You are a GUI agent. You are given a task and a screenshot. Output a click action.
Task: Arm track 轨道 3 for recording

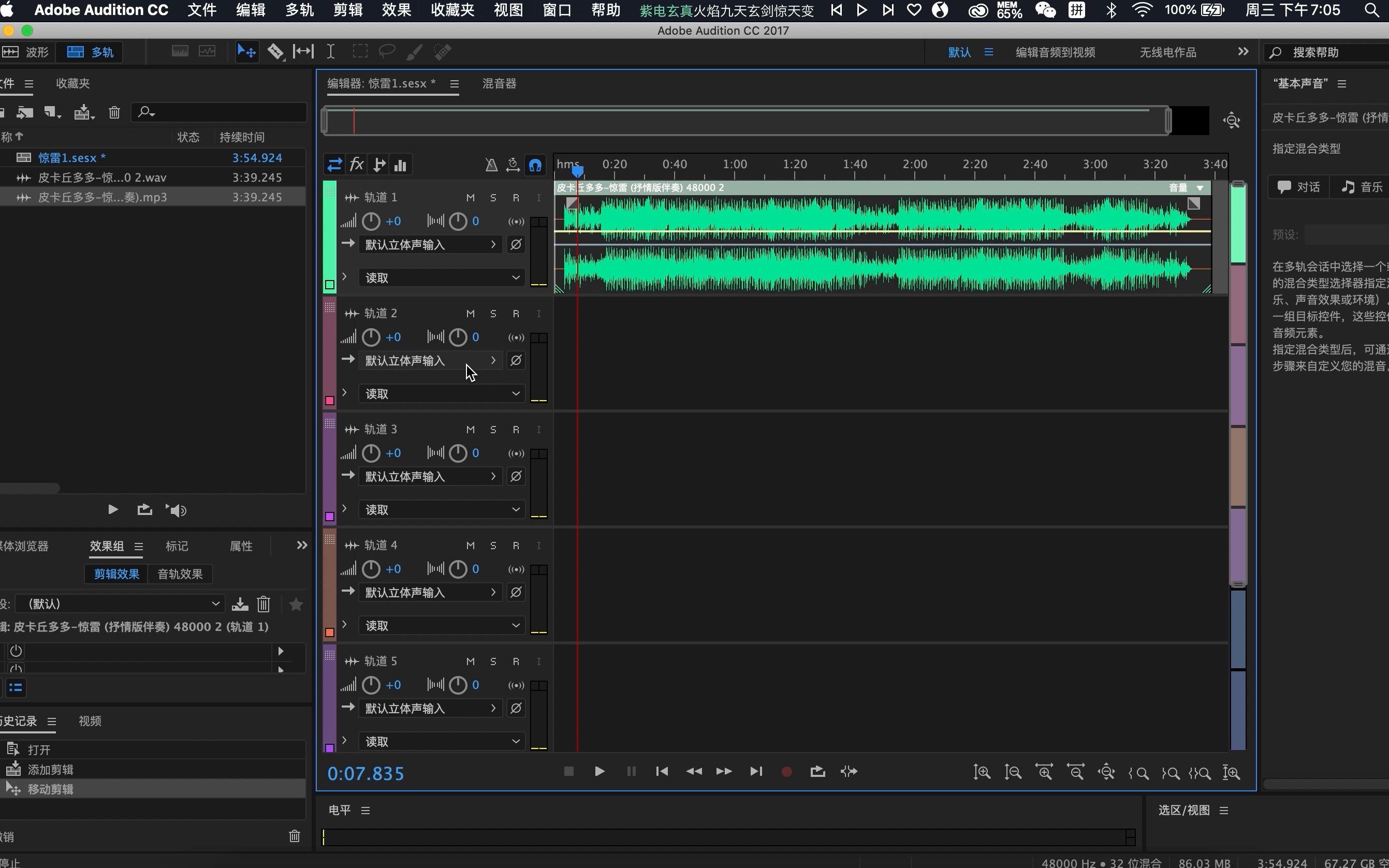point(516,430)
